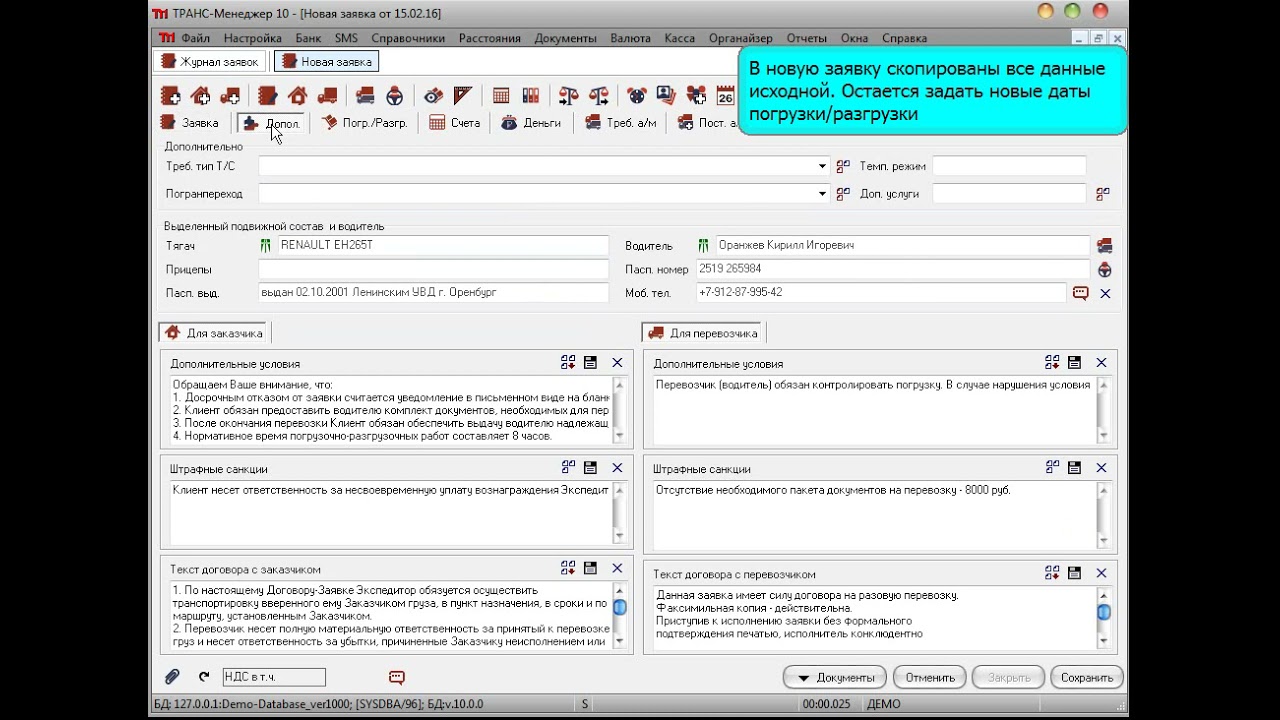The height and width of the screenshot is (720, 1280).
Task: Open the vehicles truck-front toolbar icon
Action: click(x=365, y=96)
